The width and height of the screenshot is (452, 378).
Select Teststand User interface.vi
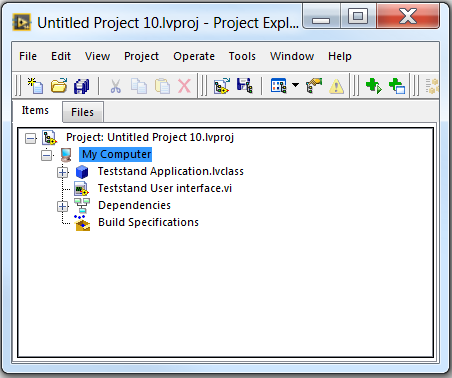(x=165, y=188)
